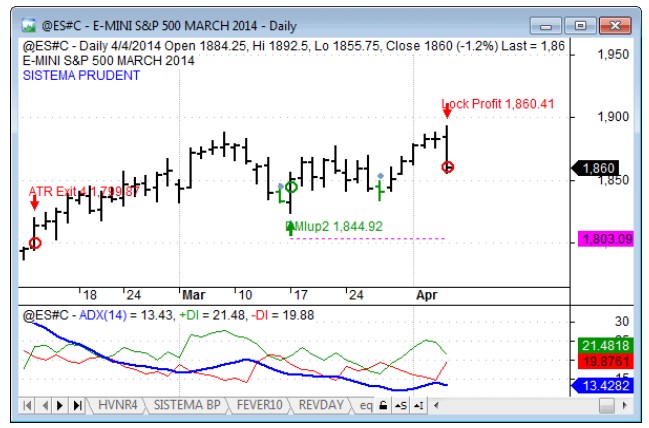649x428 pixels.
Task: Jump to the last chart sheet tab
Action: tap(77, 406)
